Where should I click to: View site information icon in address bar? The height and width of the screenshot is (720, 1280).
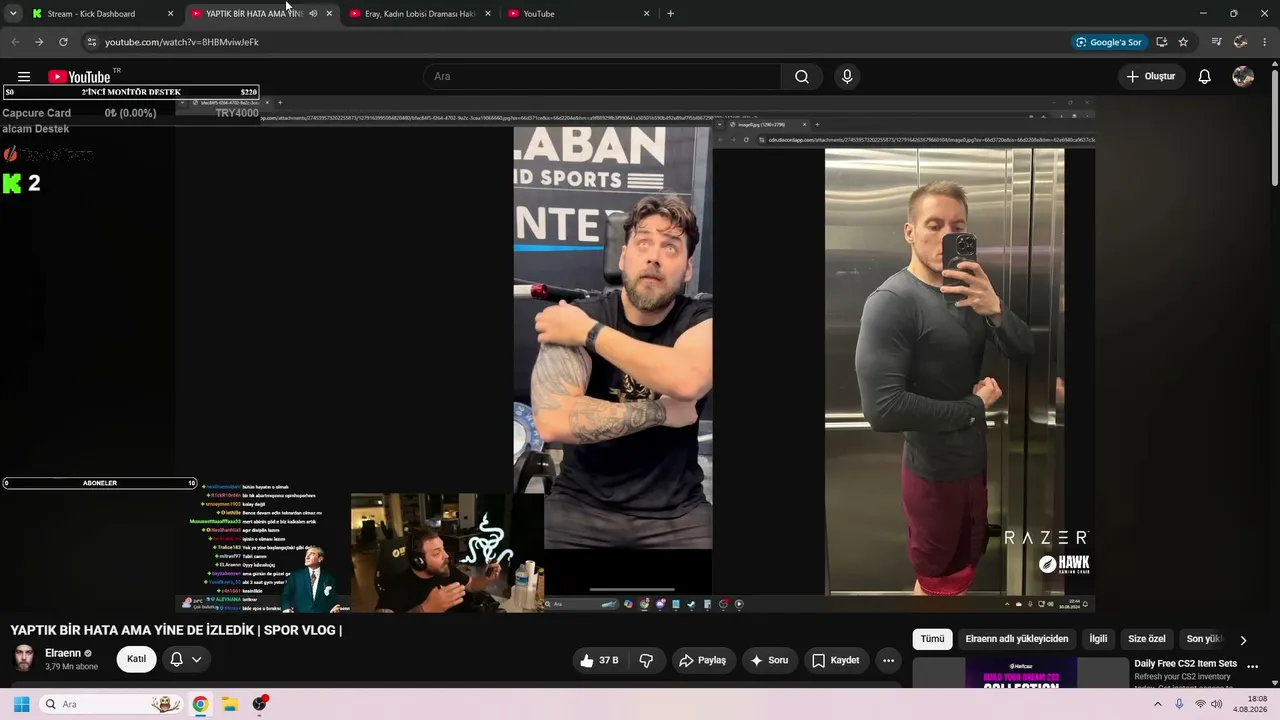91,42
